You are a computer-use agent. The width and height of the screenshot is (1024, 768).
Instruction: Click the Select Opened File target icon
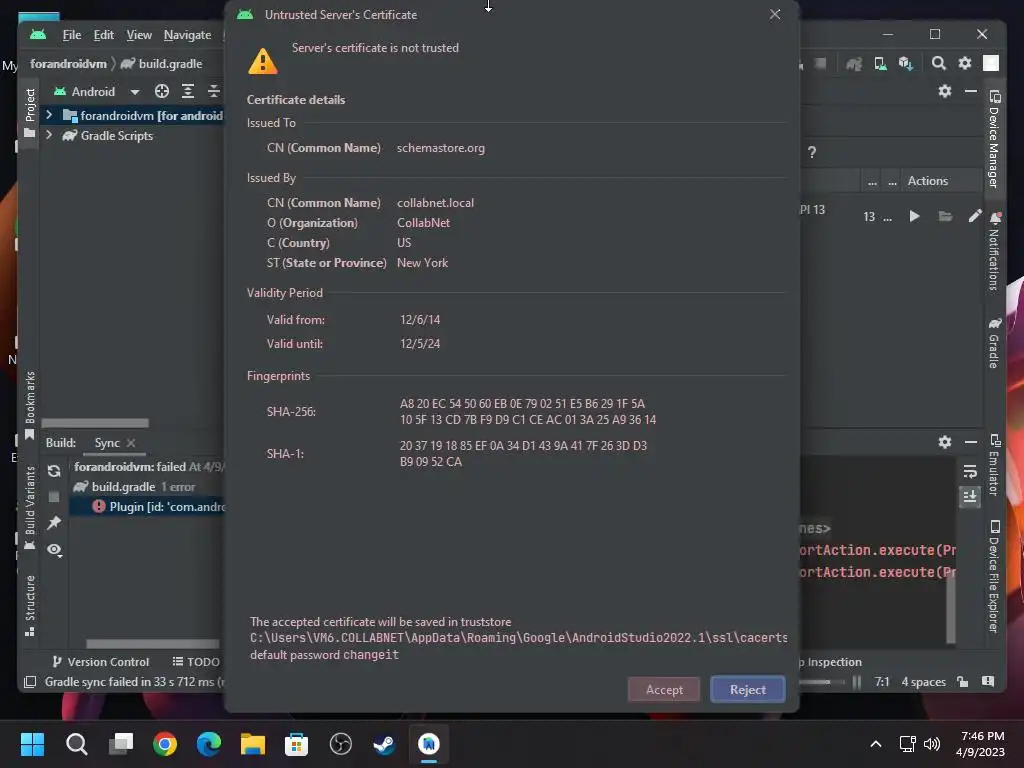161,91
